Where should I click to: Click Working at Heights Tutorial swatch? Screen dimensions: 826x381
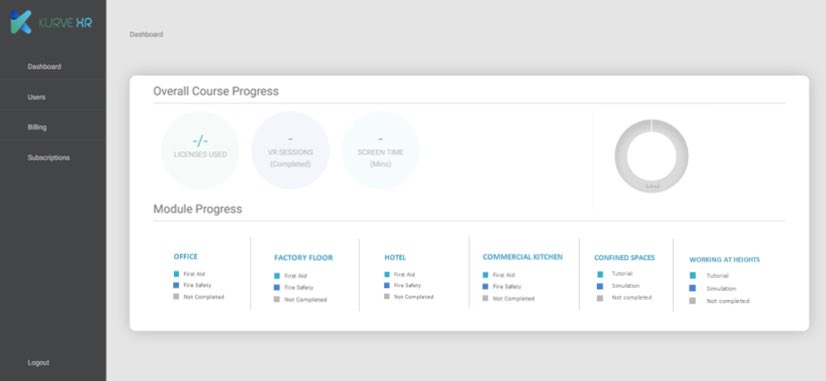tap(693, 276)
